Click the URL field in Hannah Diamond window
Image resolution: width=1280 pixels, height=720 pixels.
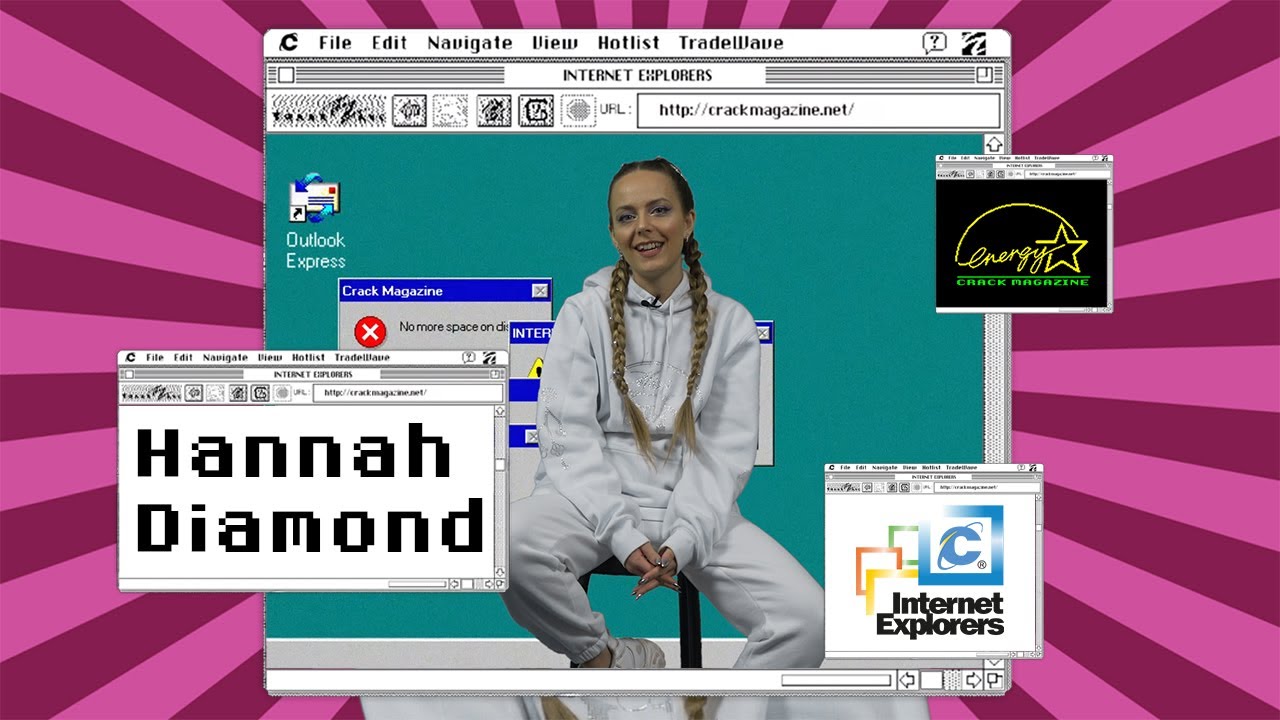coord(408,393)
